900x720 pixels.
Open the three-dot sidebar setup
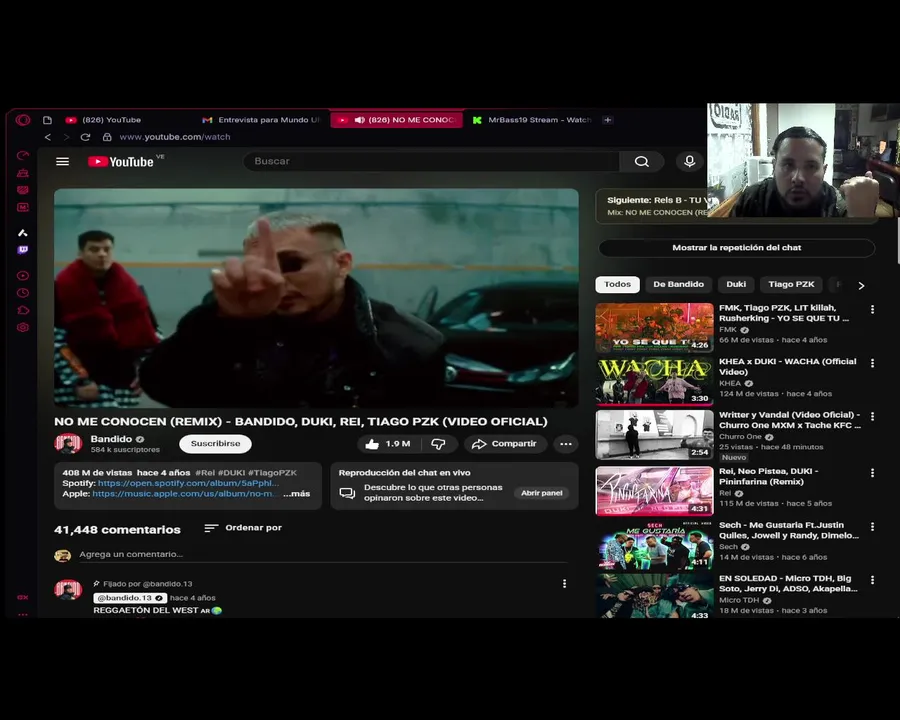pyautogui.click(x=23, y=614)
